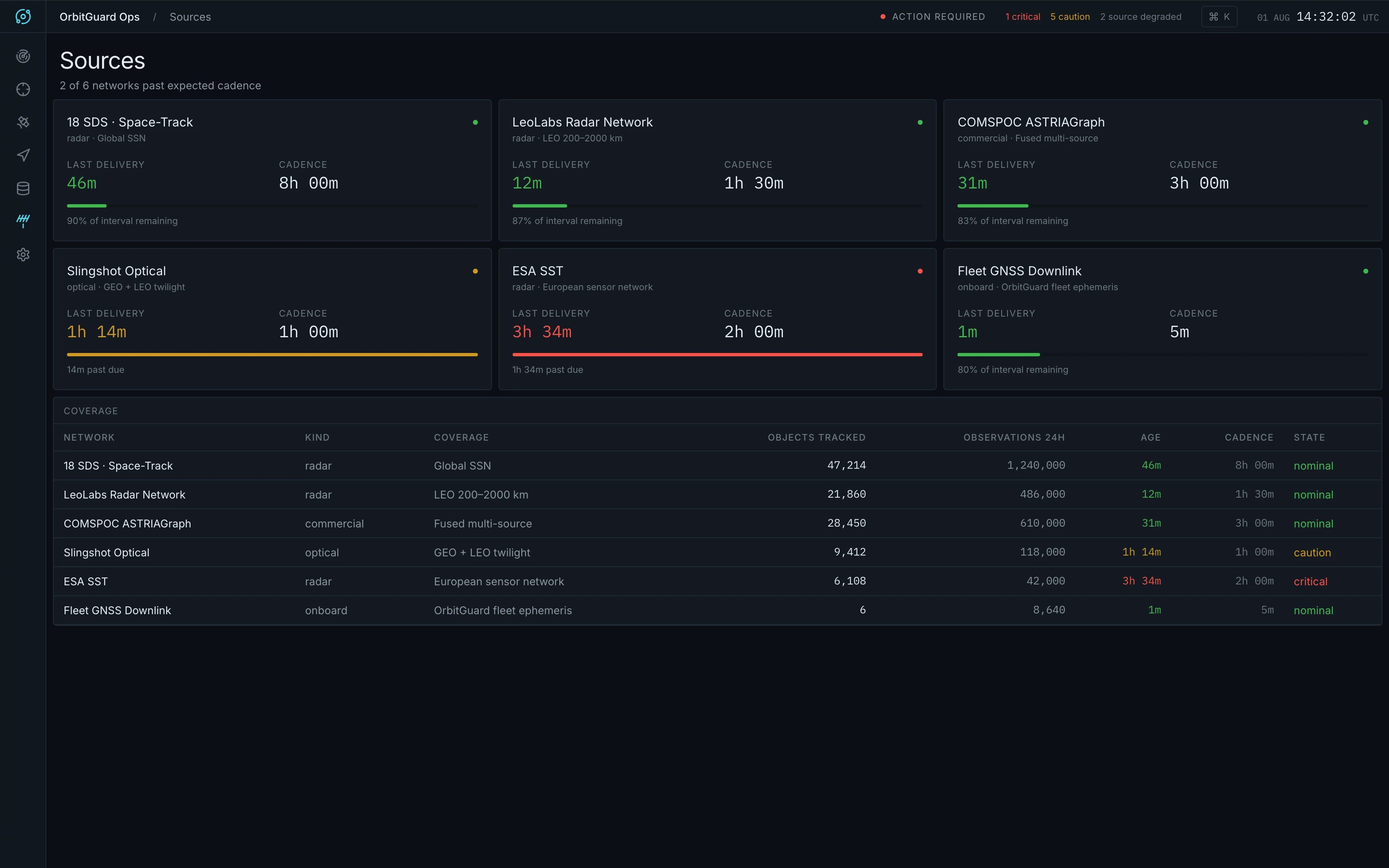Click the ACTION REQUIRED banner label

(x=938, y=17)
